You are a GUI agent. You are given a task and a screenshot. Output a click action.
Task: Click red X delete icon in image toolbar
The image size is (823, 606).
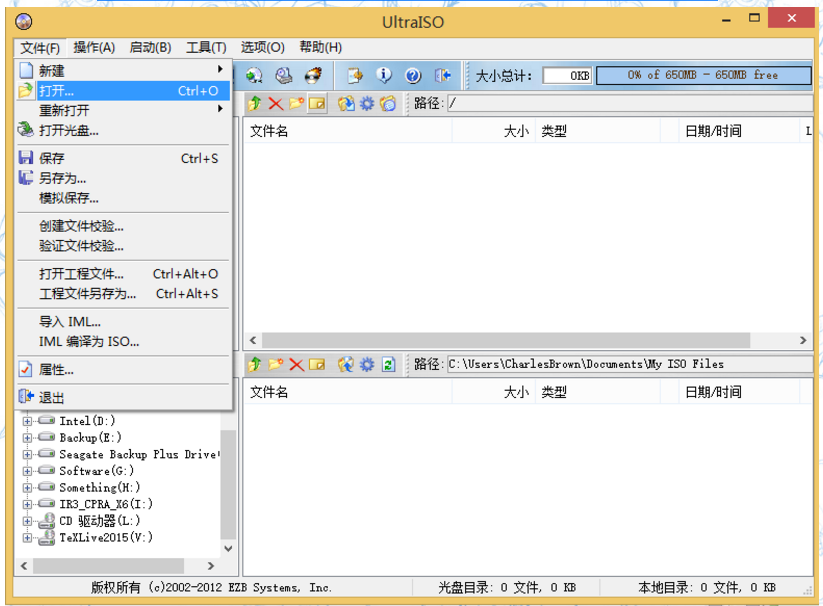tap(276, 103)
